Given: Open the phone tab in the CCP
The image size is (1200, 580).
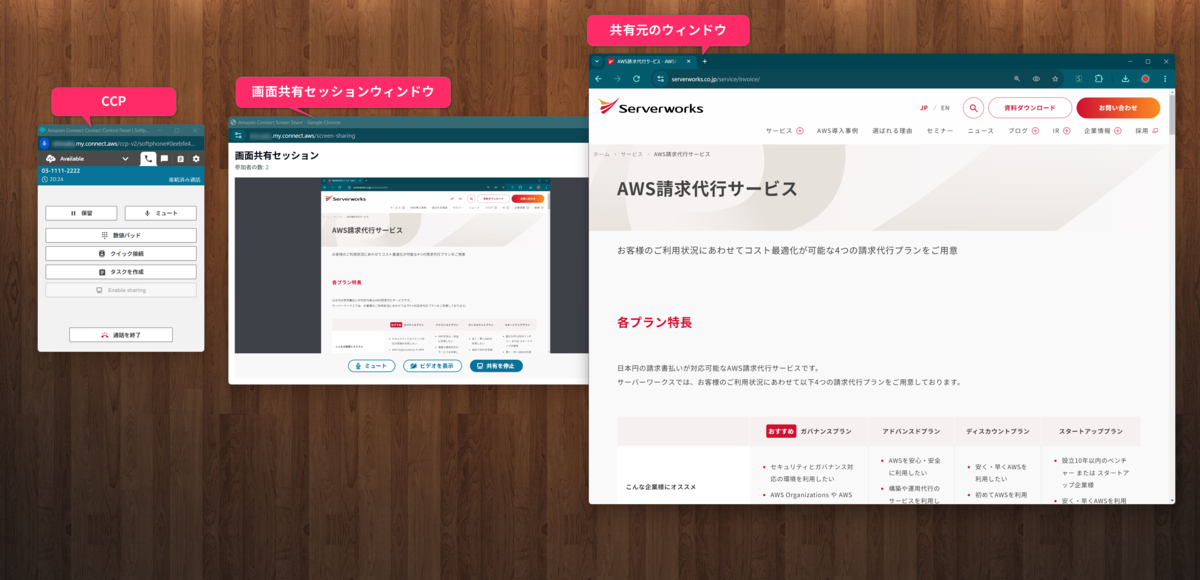Looking at the screenshot, I should coord(148,159).
